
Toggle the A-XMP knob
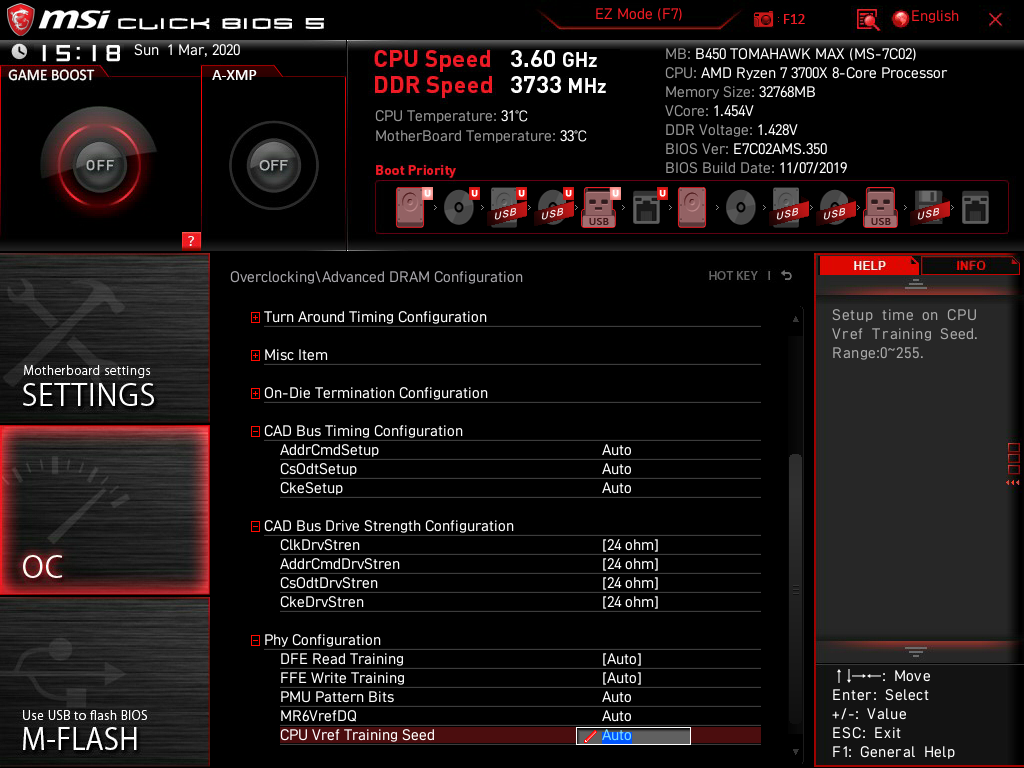tap(273, 165)
